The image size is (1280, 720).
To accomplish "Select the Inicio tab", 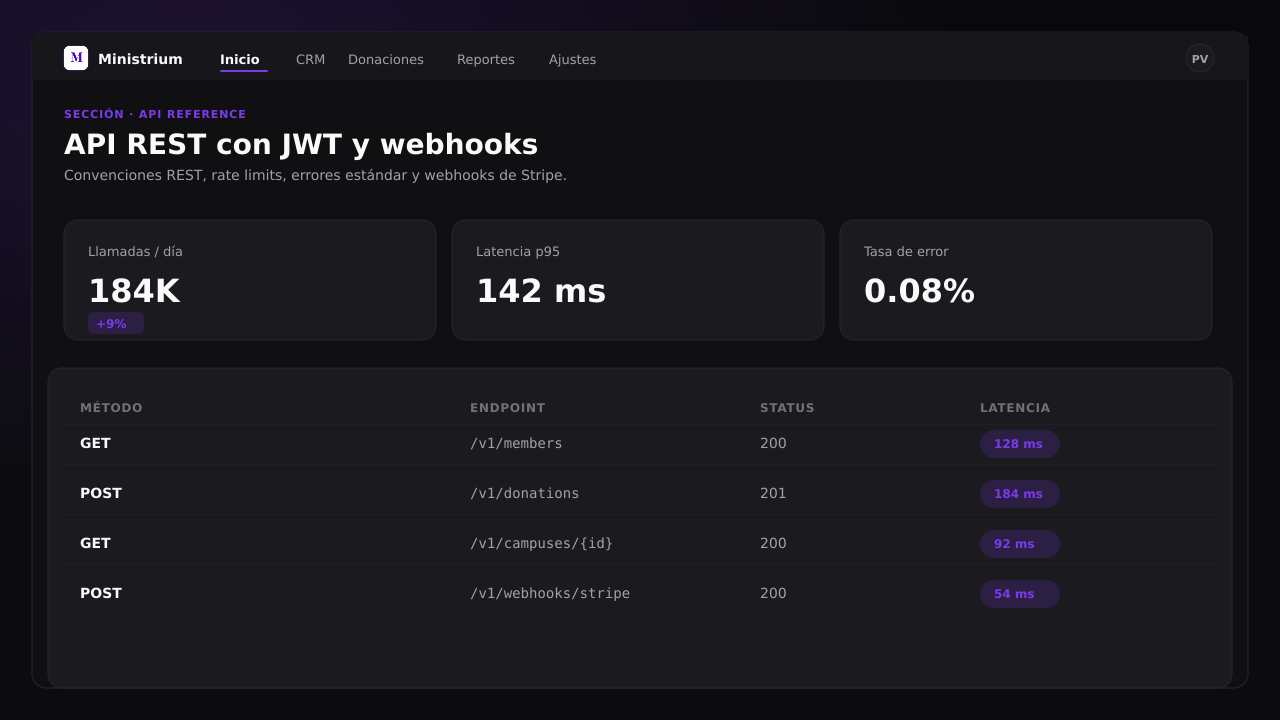I will [x=240, y=60].
